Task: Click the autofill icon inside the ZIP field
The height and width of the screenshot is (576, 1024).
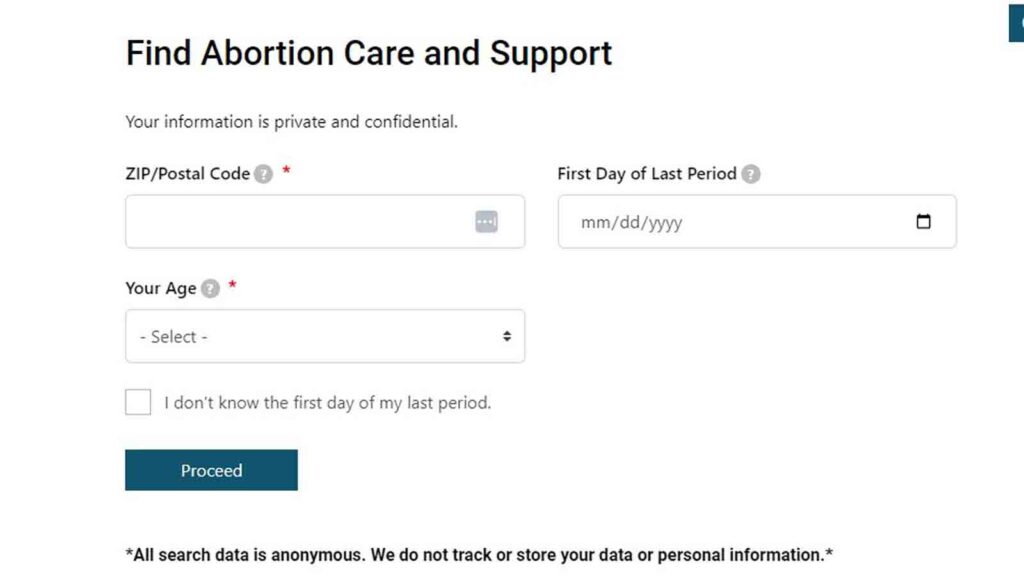Action: pos(486,222)
